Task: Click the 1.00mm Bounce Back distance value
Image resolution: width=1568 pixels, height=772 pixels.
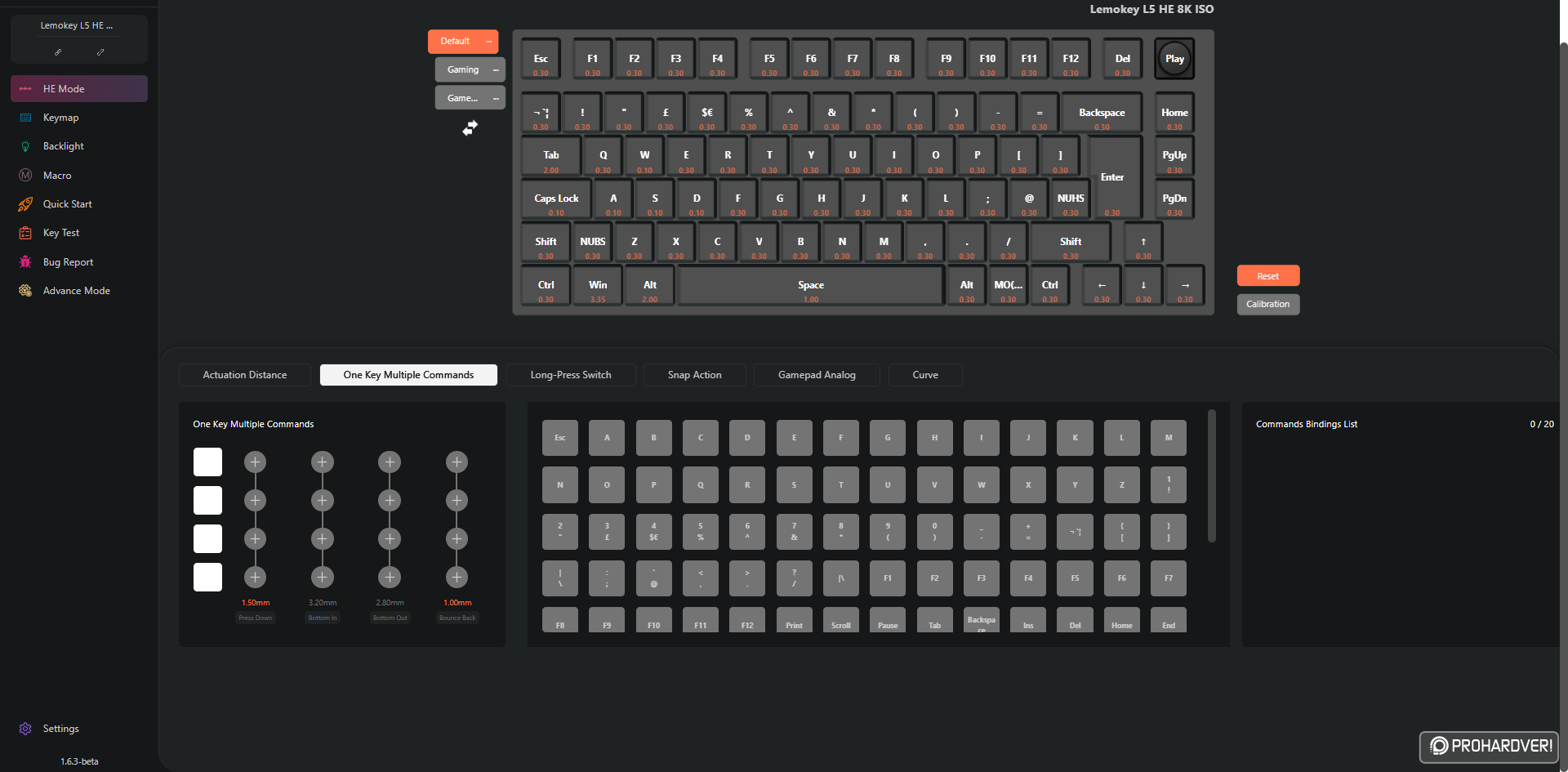Action: pyautogui.click(x=457, y=603)
